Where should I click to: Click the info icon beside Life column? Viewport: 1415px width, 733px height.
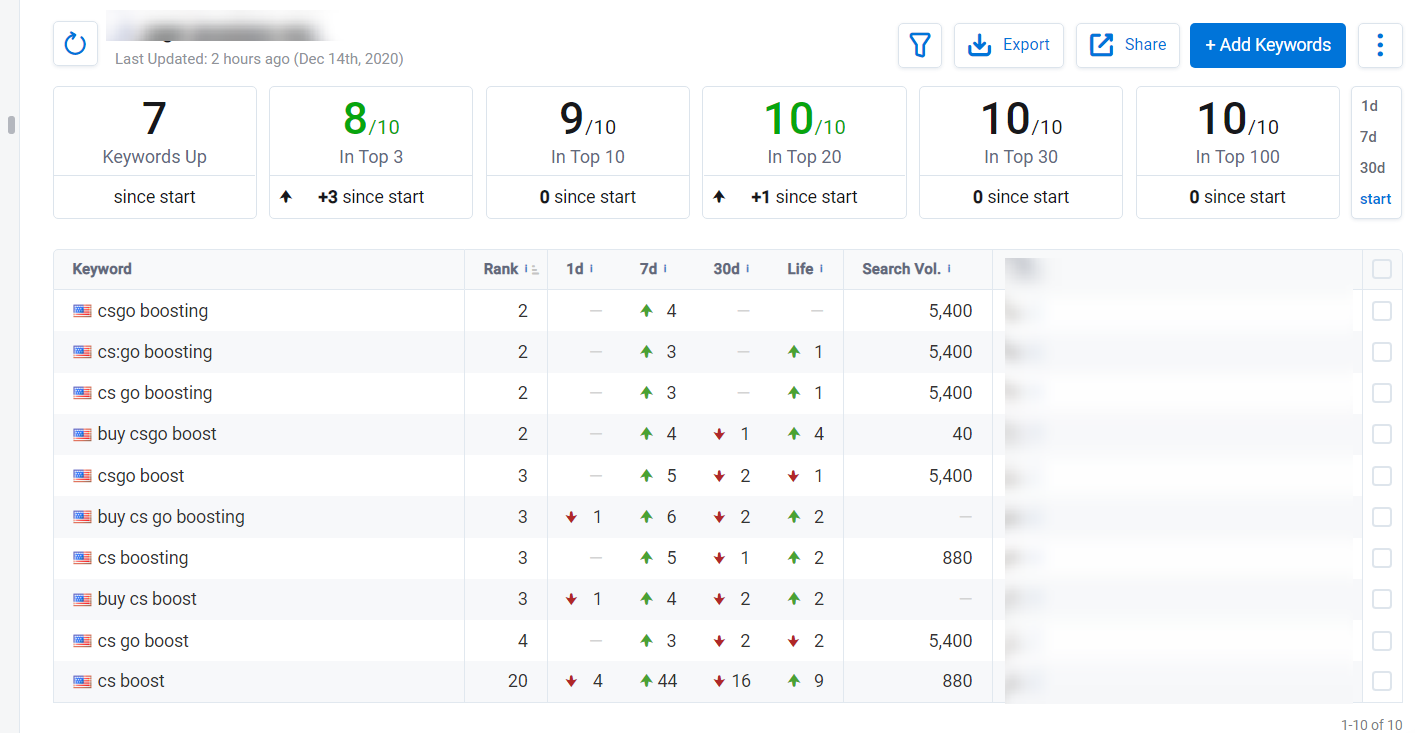pos(822,269)
